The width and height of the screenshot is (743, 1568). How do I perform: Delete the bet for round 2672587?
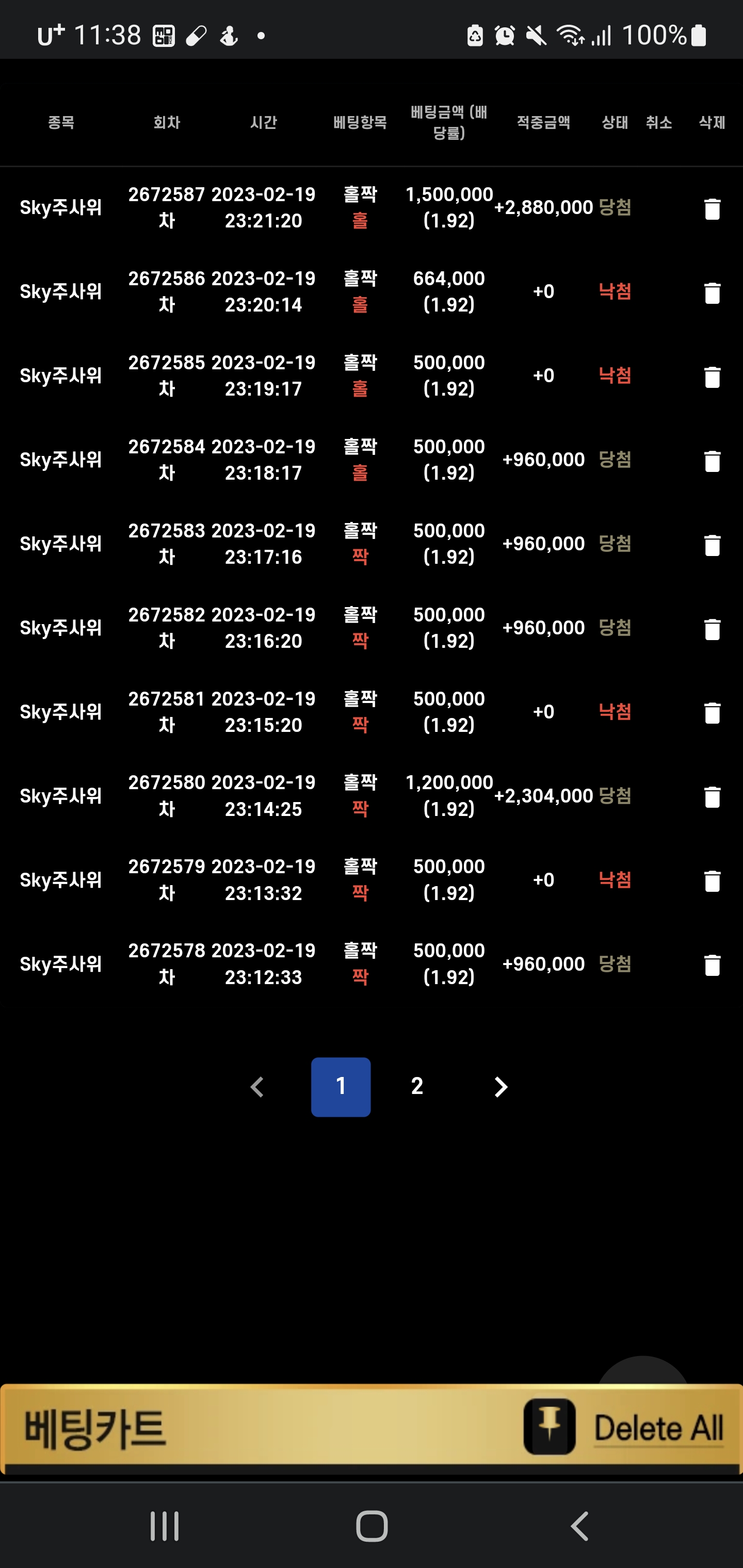click(x=712, y=209)
